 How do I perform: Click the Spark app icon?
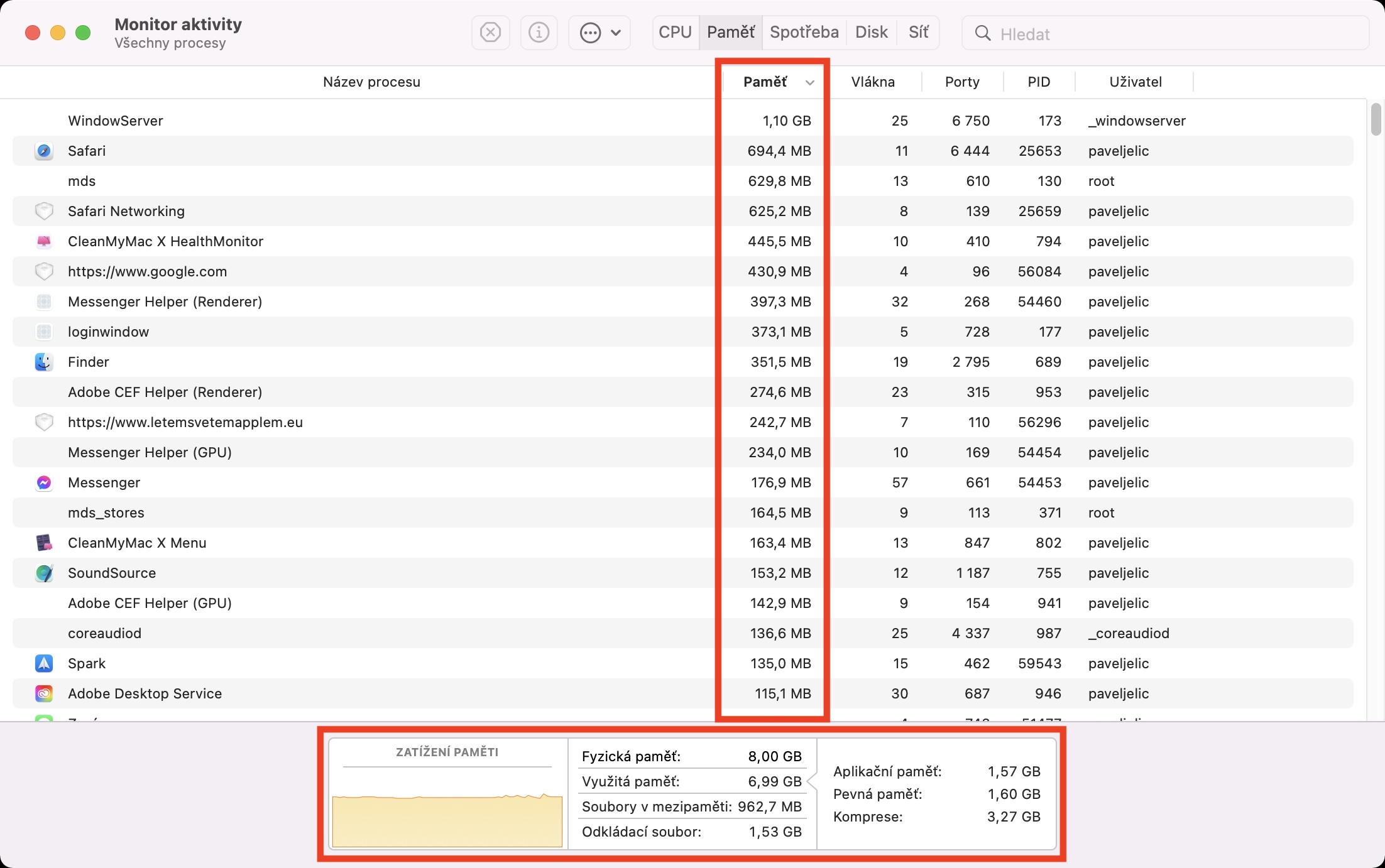tap(44, 663)
